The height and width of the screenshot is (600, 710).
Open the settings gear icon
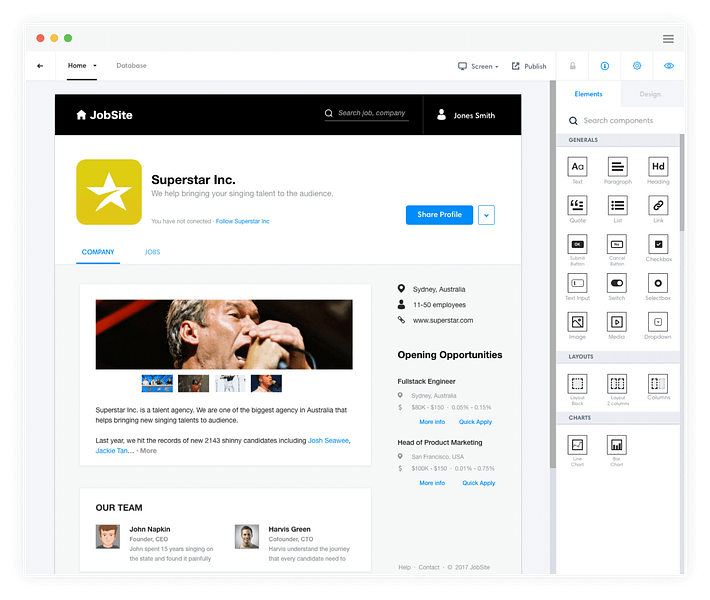pos(637,66)
